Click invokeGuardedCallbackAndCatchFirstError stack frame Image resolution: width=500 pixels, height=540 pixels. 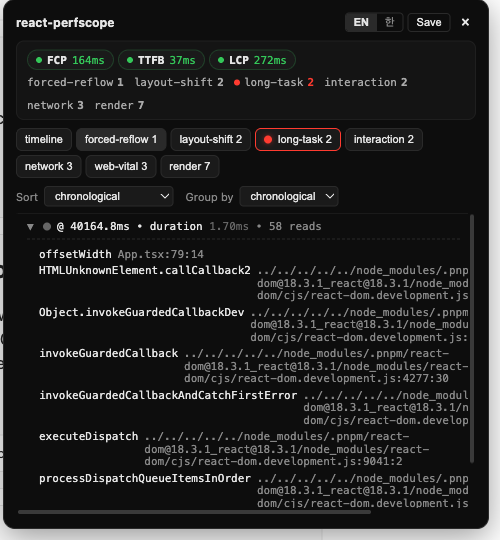168,395
